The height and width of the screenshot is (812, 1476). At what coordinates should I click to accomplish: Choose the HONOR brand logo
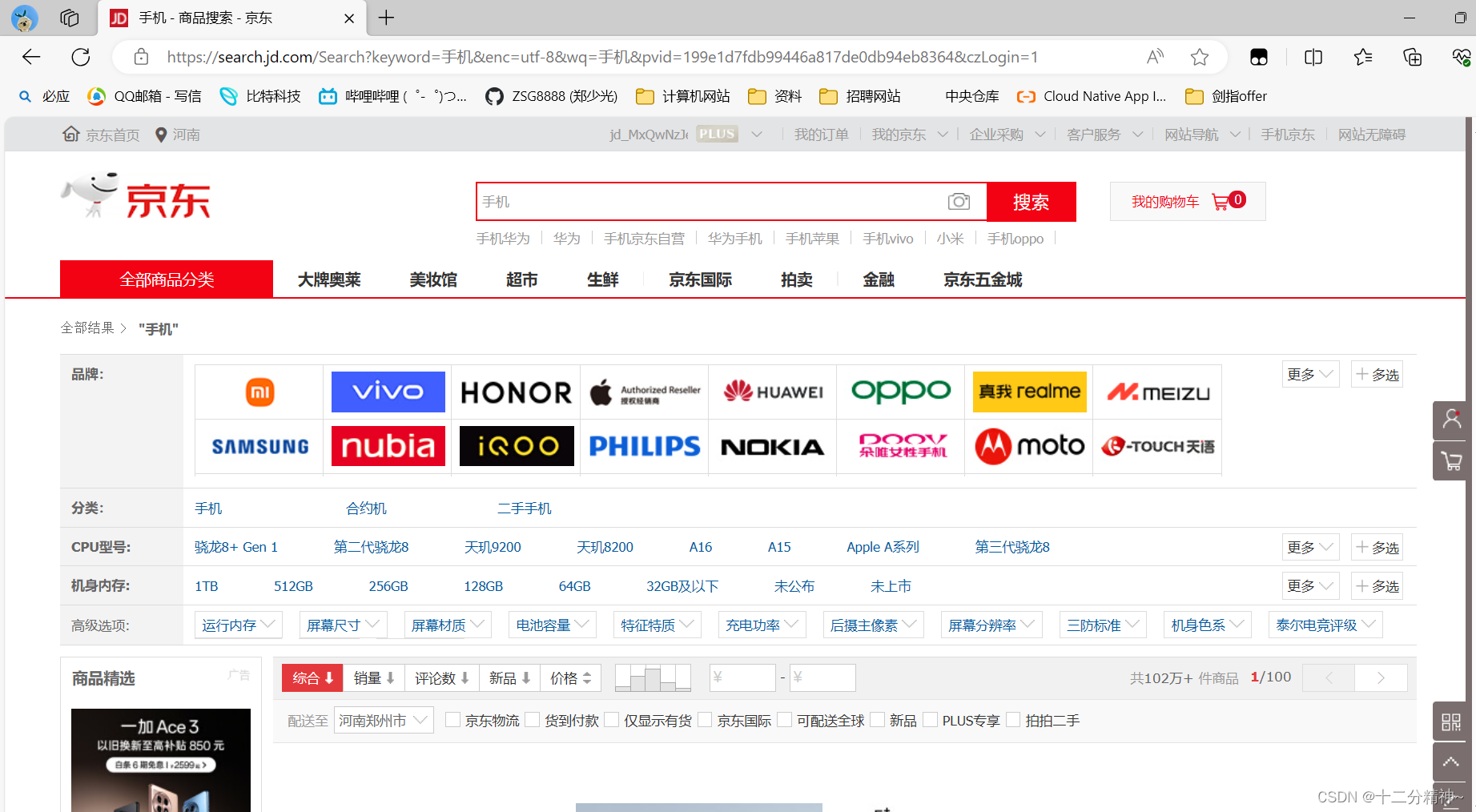517,392
